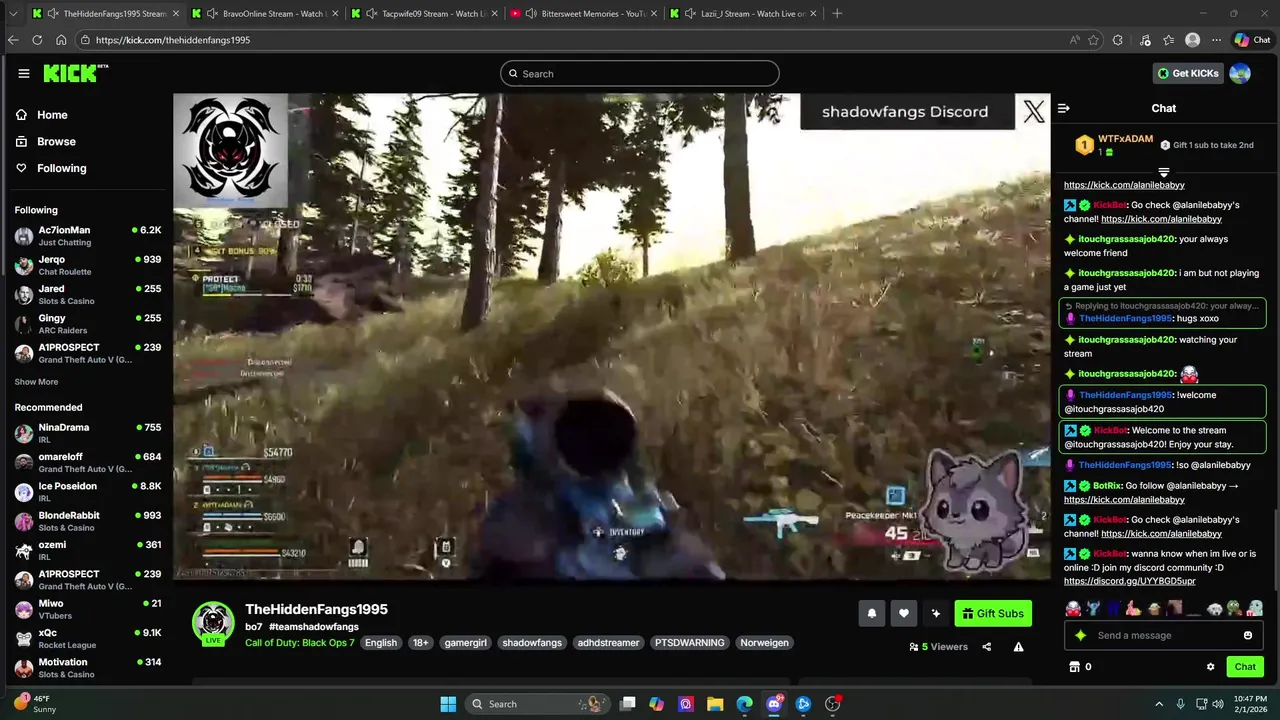Open the emoji picker smiley icon

(x=1248, y=635)
